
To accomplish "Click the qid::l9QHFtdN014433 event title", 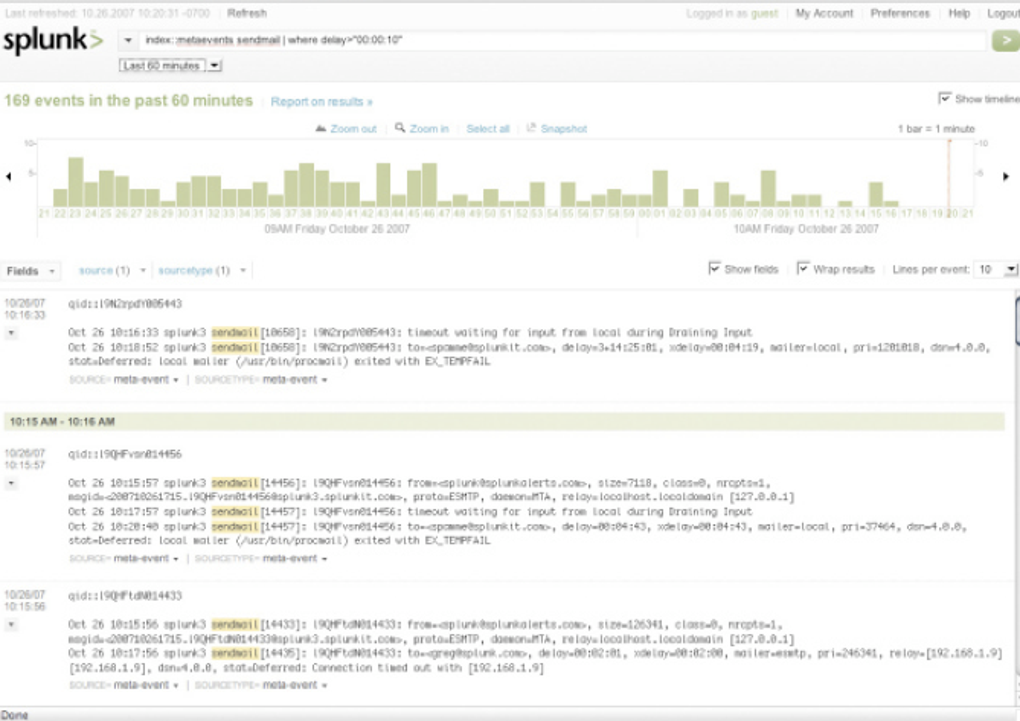I will [125, 595].
